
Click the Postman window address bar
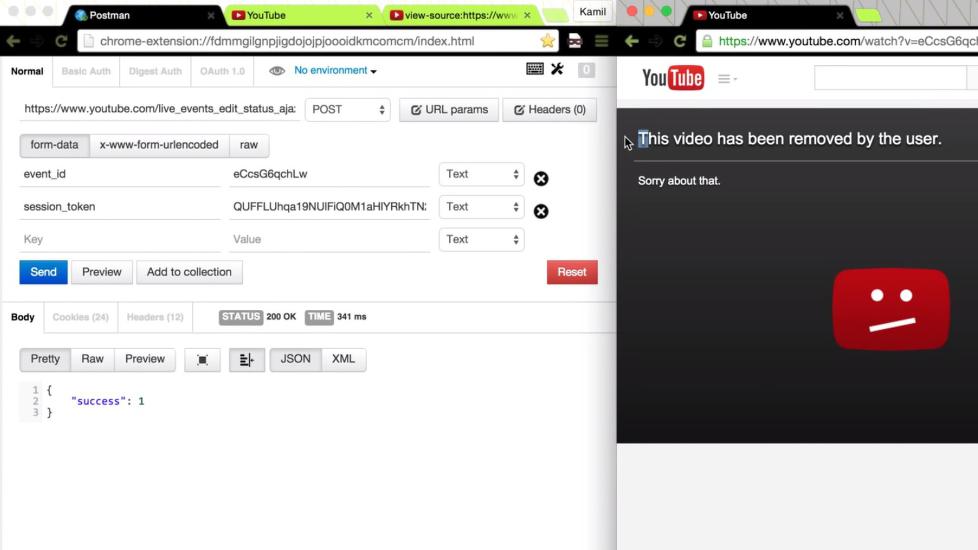click(x=318, y=41)
